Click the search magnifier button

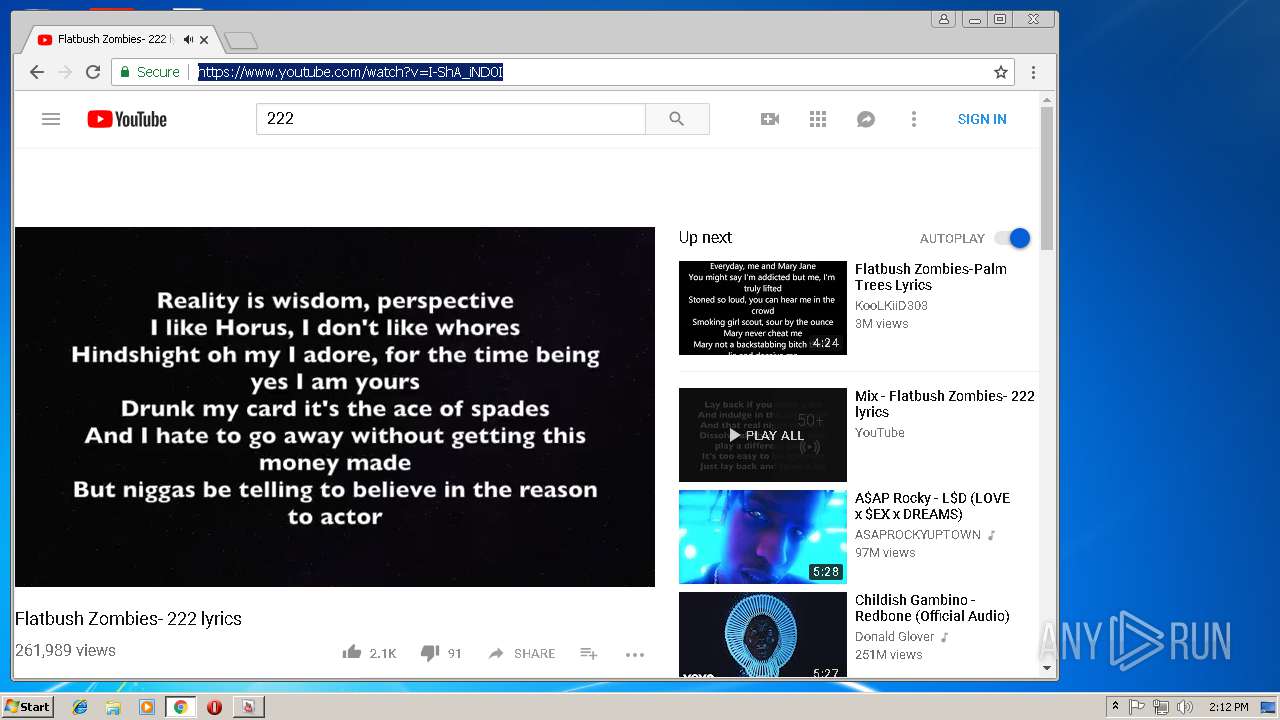pos(677,119)
